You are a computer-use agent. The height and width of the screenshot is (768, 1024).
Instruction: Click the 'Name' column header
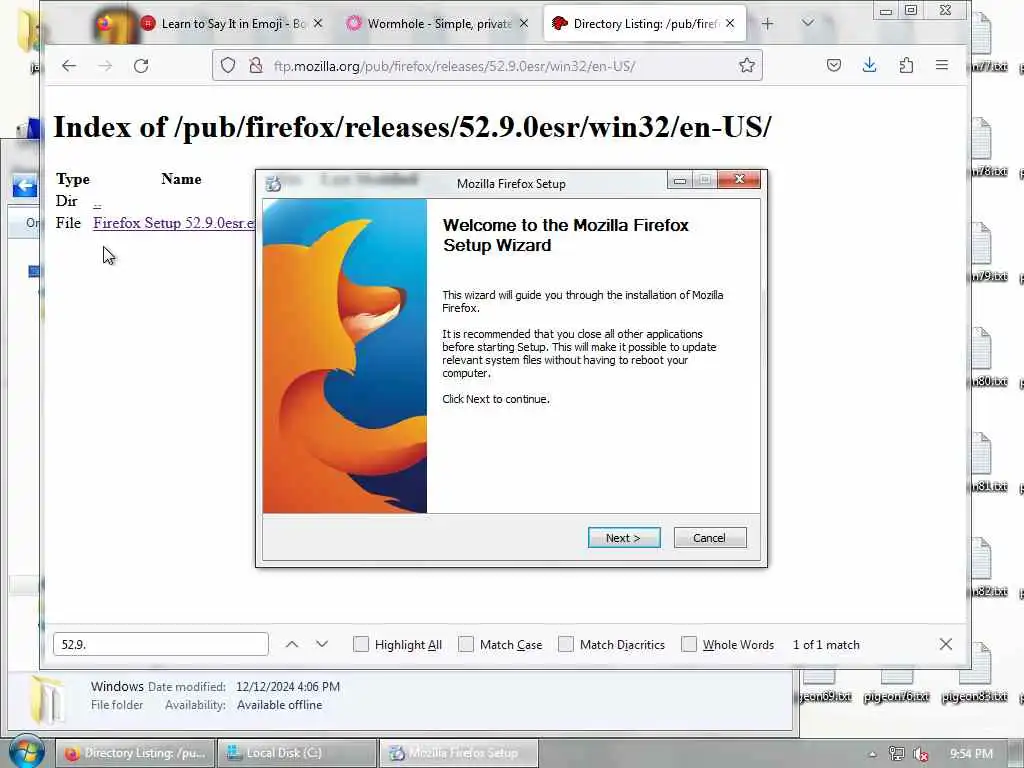click(181, 179)
